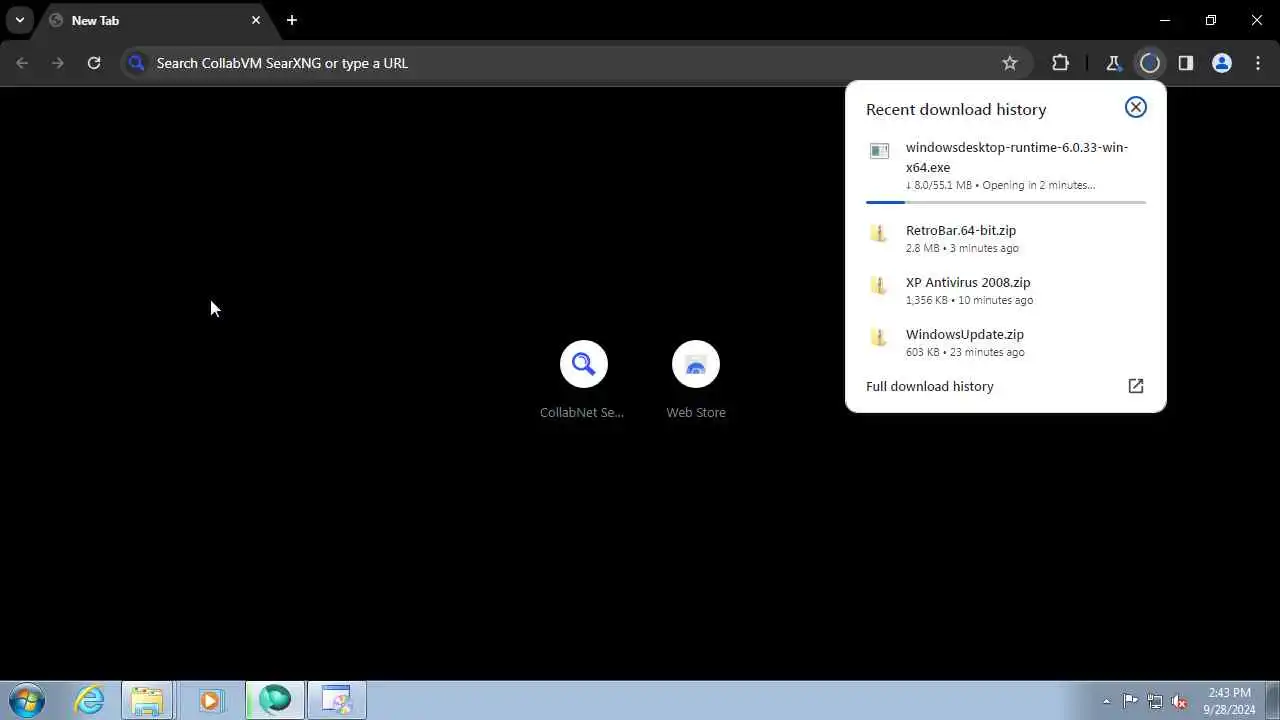The image size is (1280, 720).
Task: Click the search icon in address bar
Action: click(137, 63)
